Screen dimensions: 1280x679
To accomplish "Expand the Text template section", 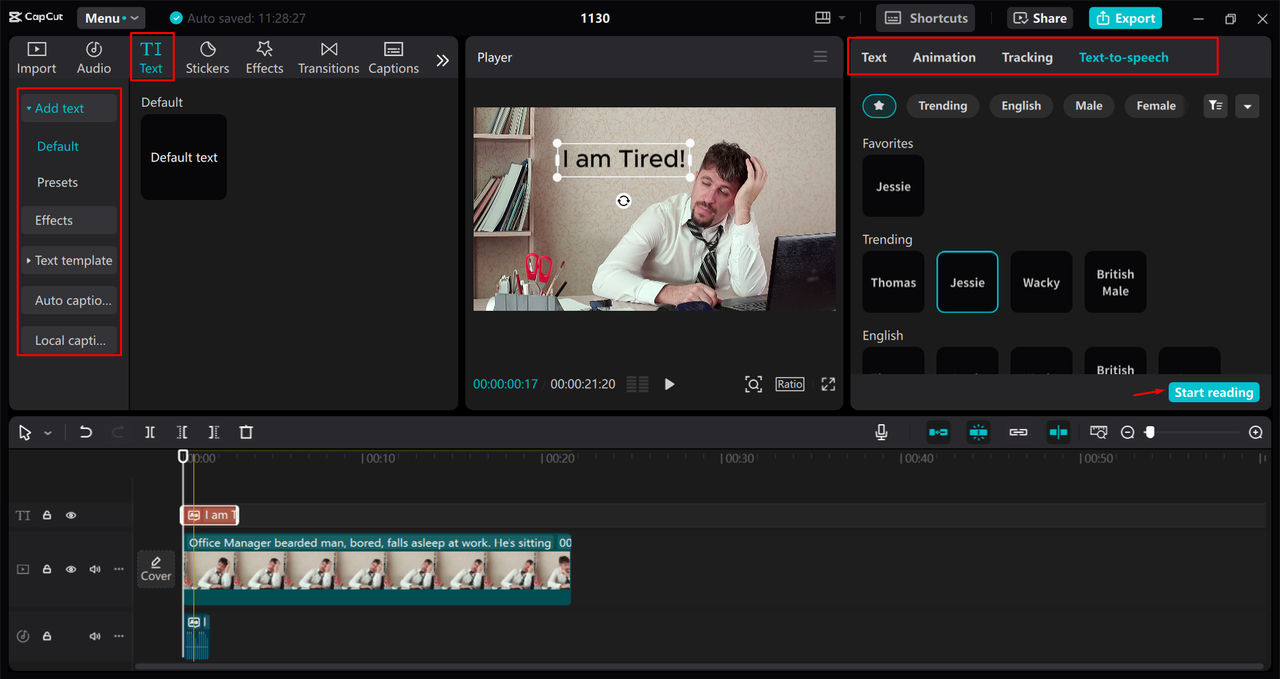I will coord(69,260).
